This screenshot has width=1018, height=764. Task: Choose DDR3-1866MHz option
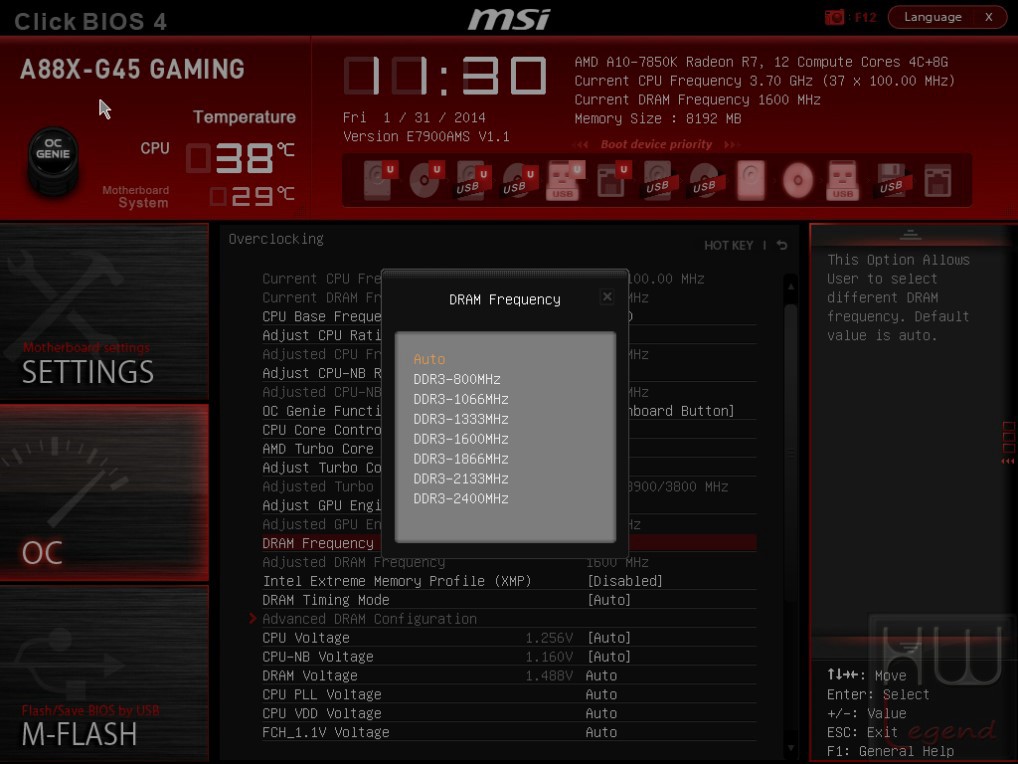point(461,459)
